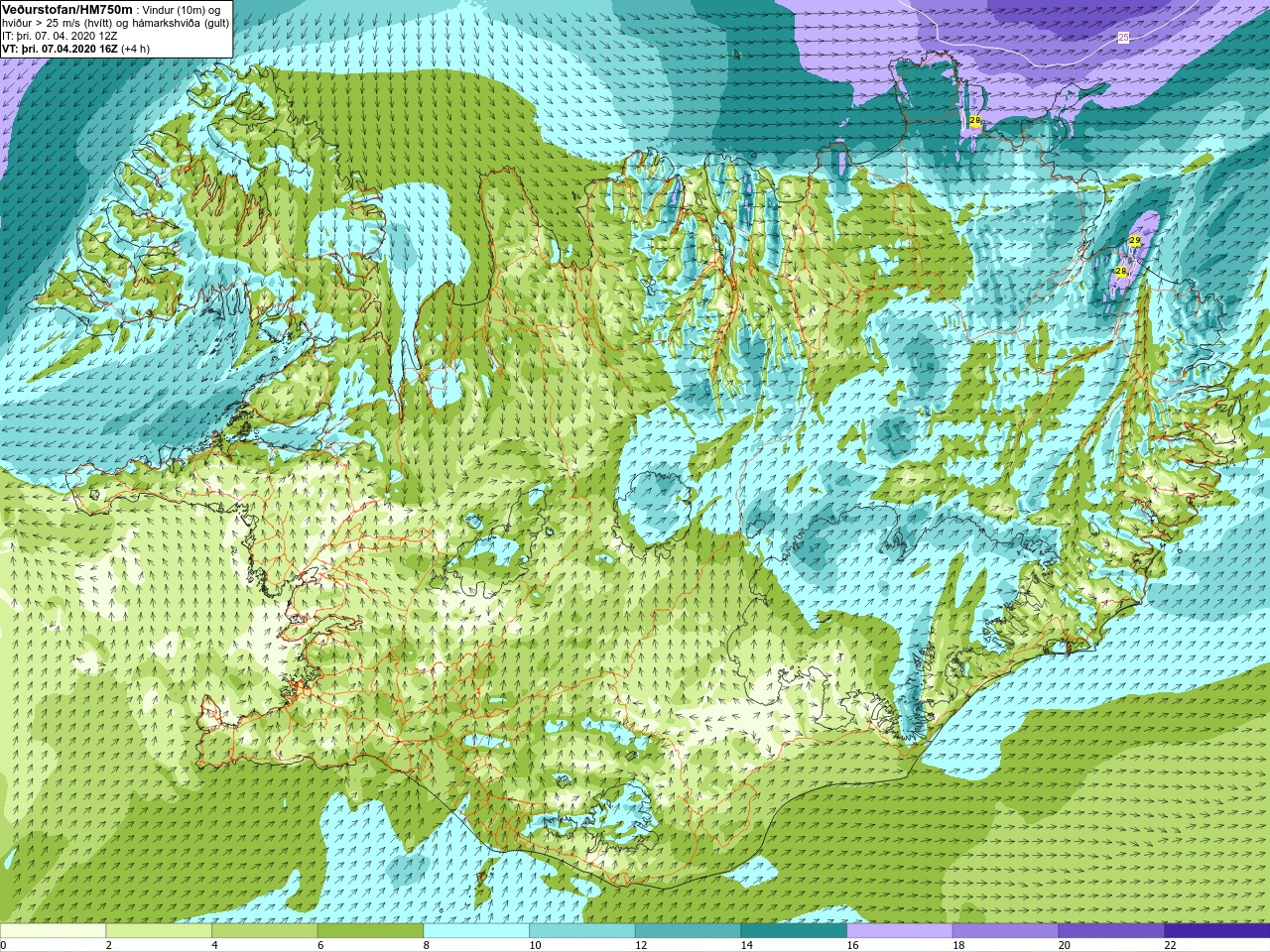Click the yellow gust marker labeled 29
Image resolution: width=1270 pixels, height=952 pixels.
point(1135,241)
